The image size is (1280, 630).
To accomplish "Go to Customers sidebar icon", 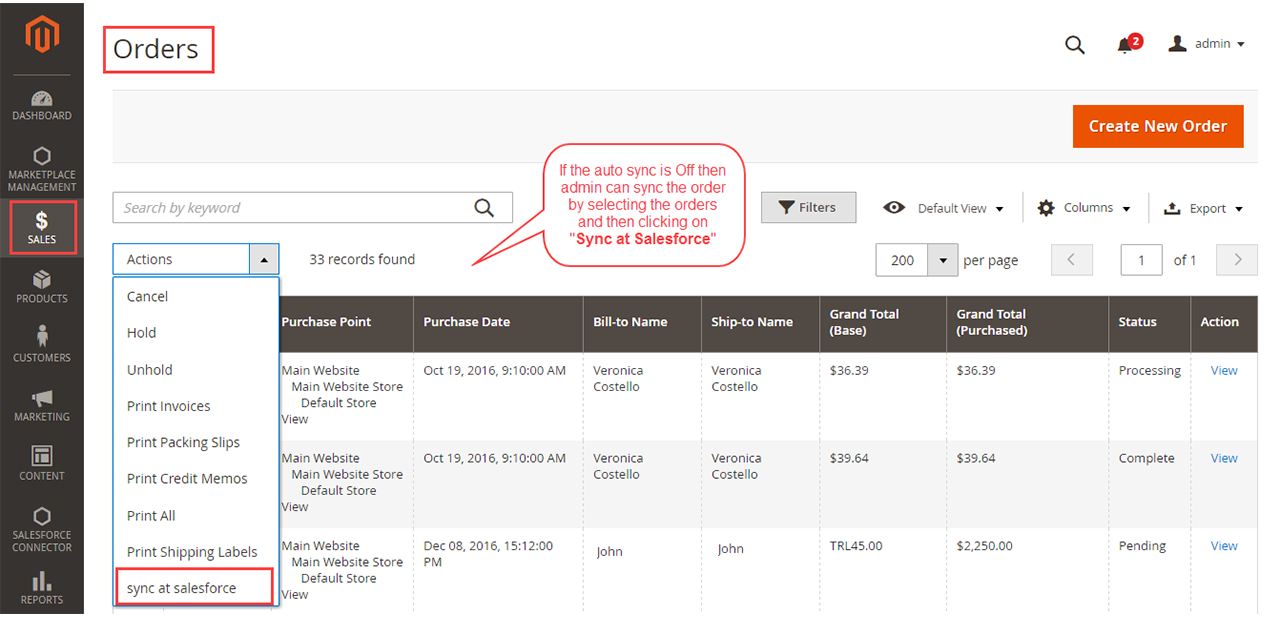I will point(42,345).
